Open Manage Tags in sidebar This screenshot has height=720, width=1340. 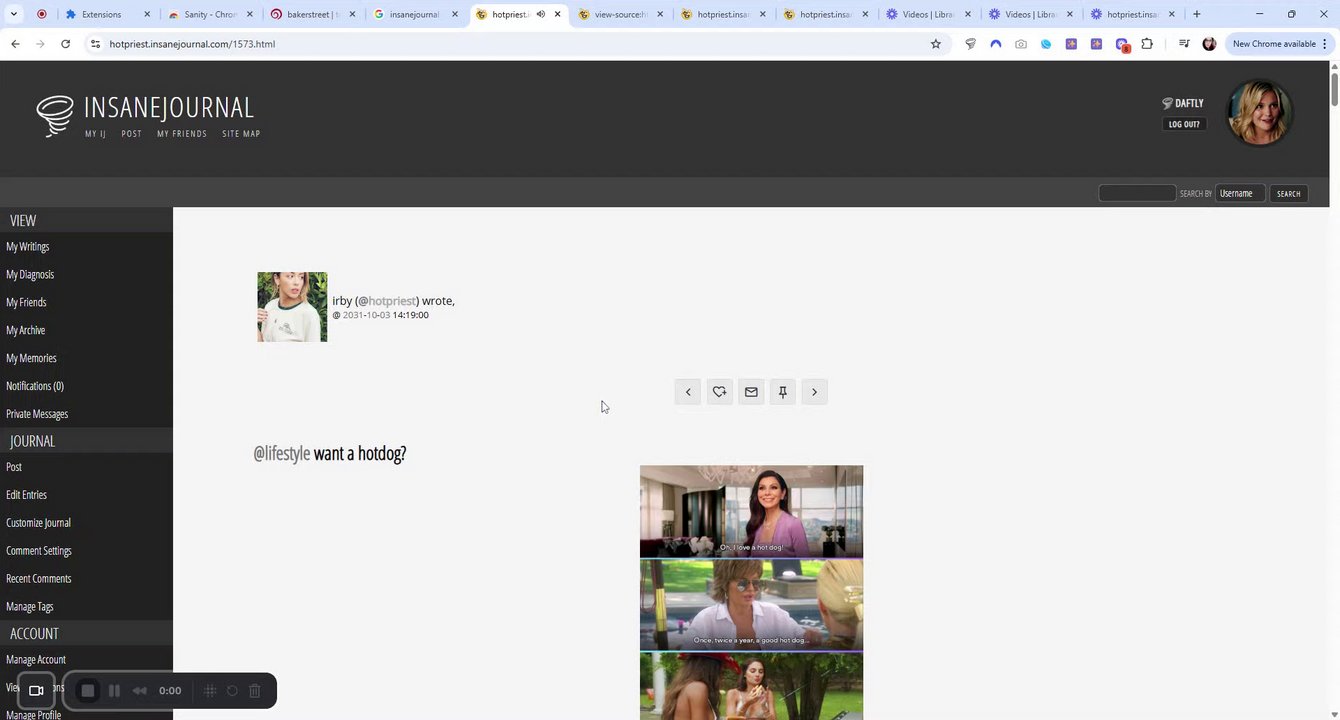coord(30,607)
